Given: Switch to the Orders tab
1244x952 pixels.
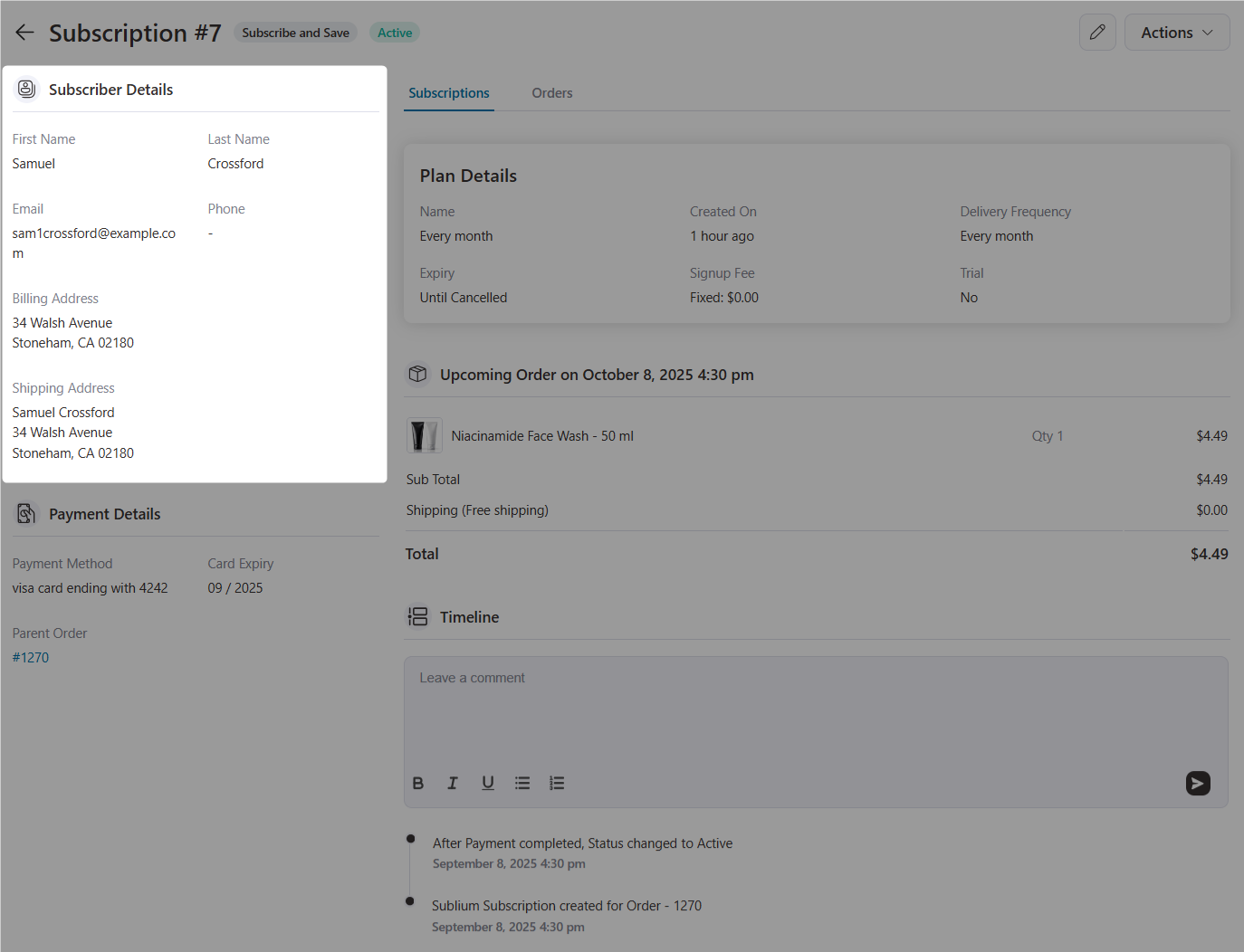Looking at the screenshot, I should click(x=551, y=92).
